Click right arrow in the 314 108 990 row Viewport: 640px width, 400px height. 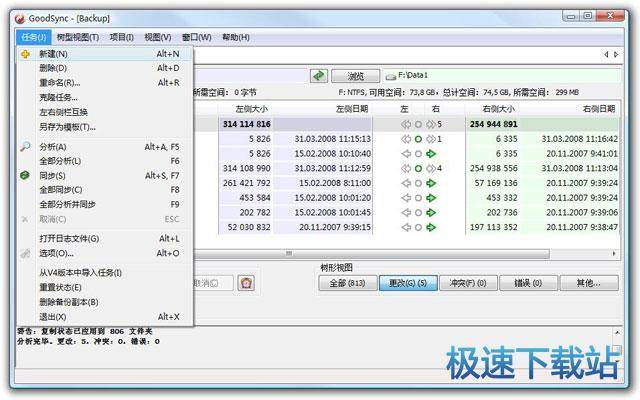[x=431, y=169]
